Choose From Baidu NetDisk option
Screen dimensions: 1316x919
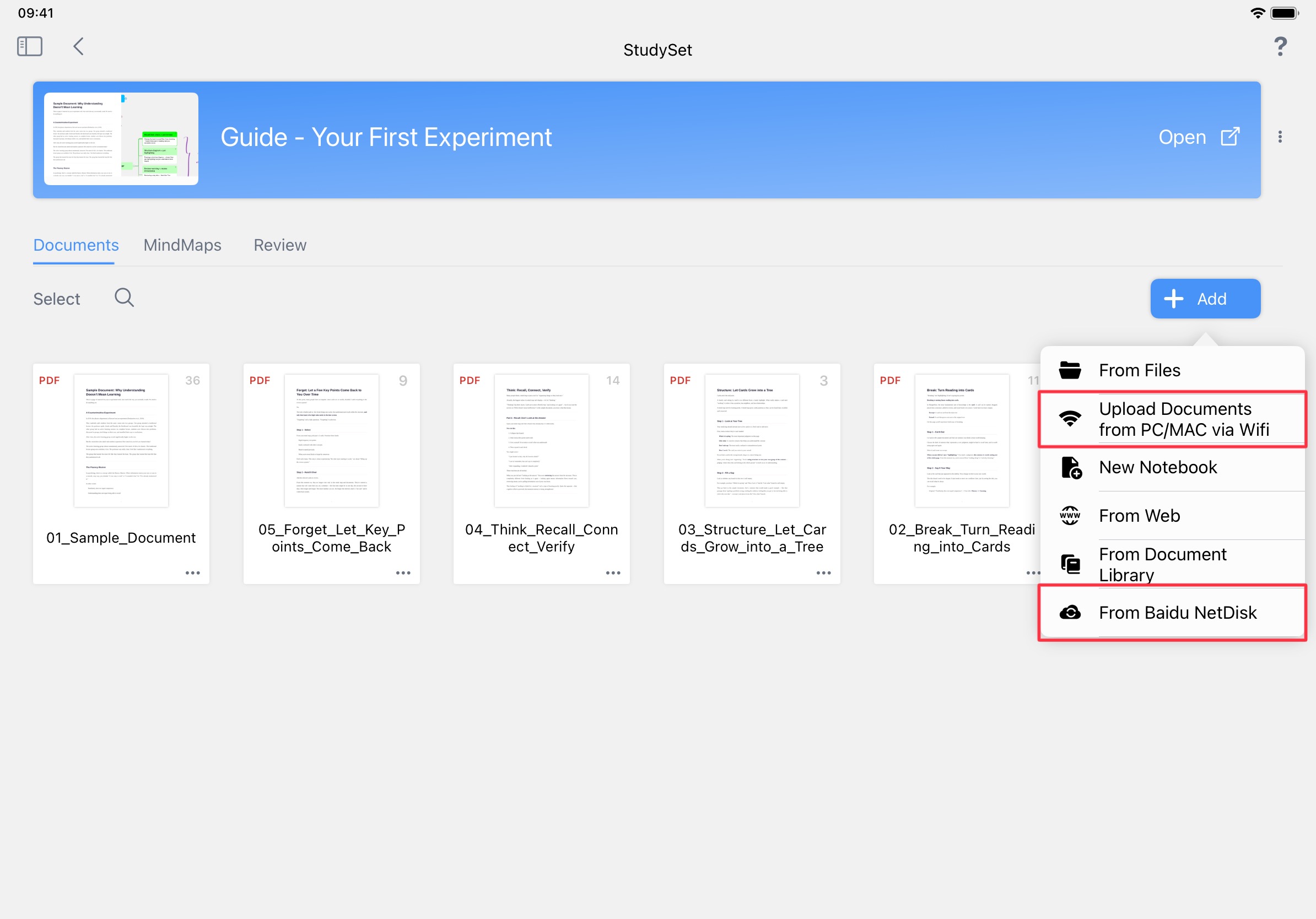point(1177,613)
